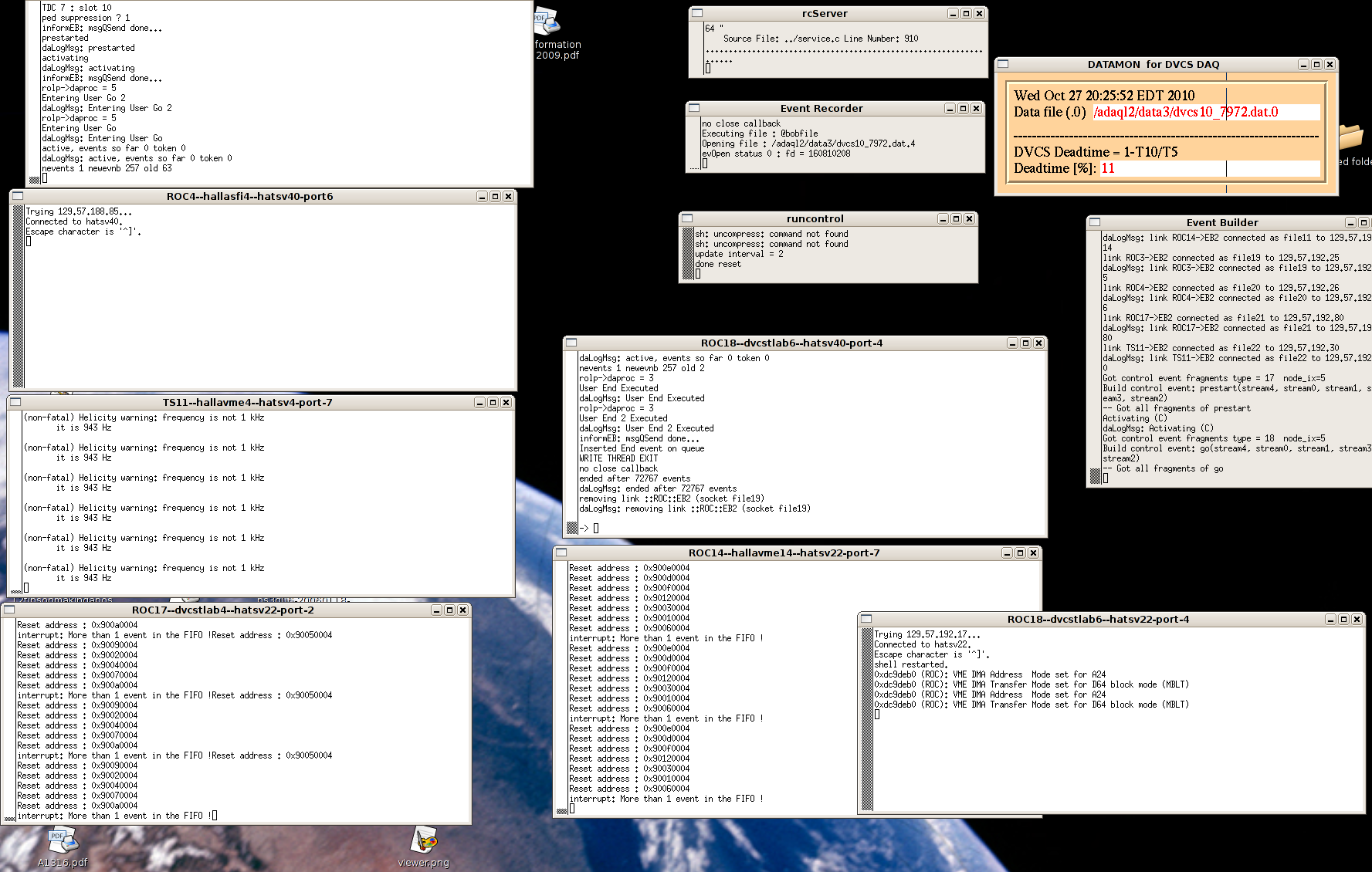This screenshot has height=872, width=1372.
Task: Maximize the ROC14--hallavme14--hatsv22-port-7 window
Action: click(x=1020, y=553)
